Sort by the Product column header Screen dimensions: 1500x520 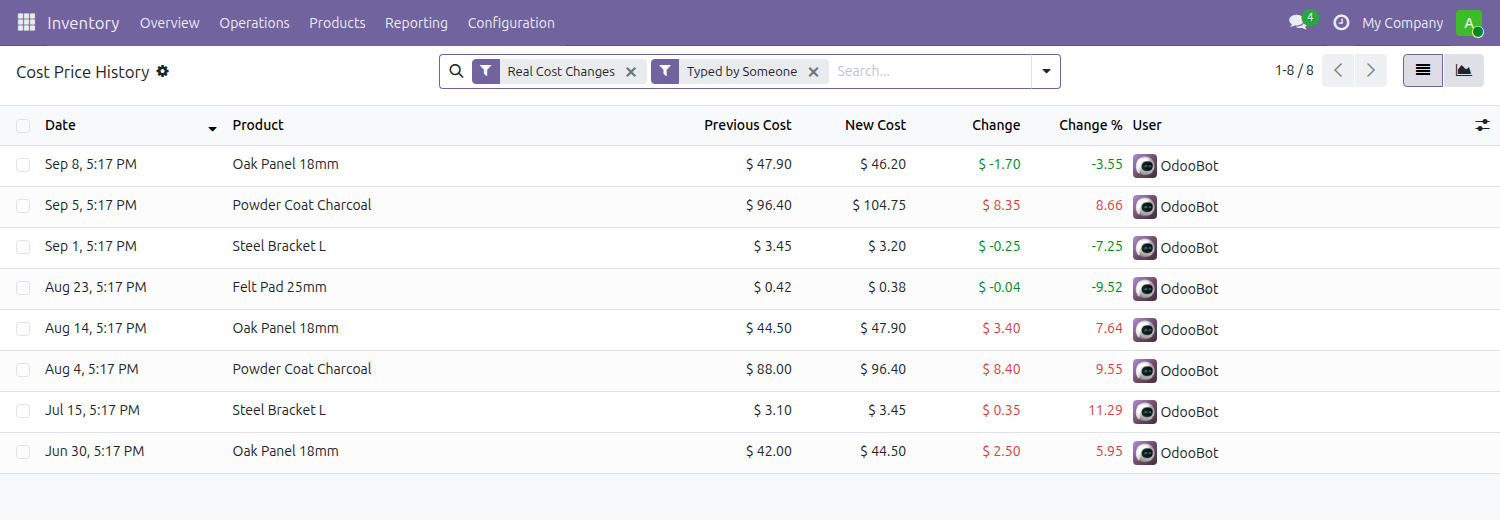258,125
